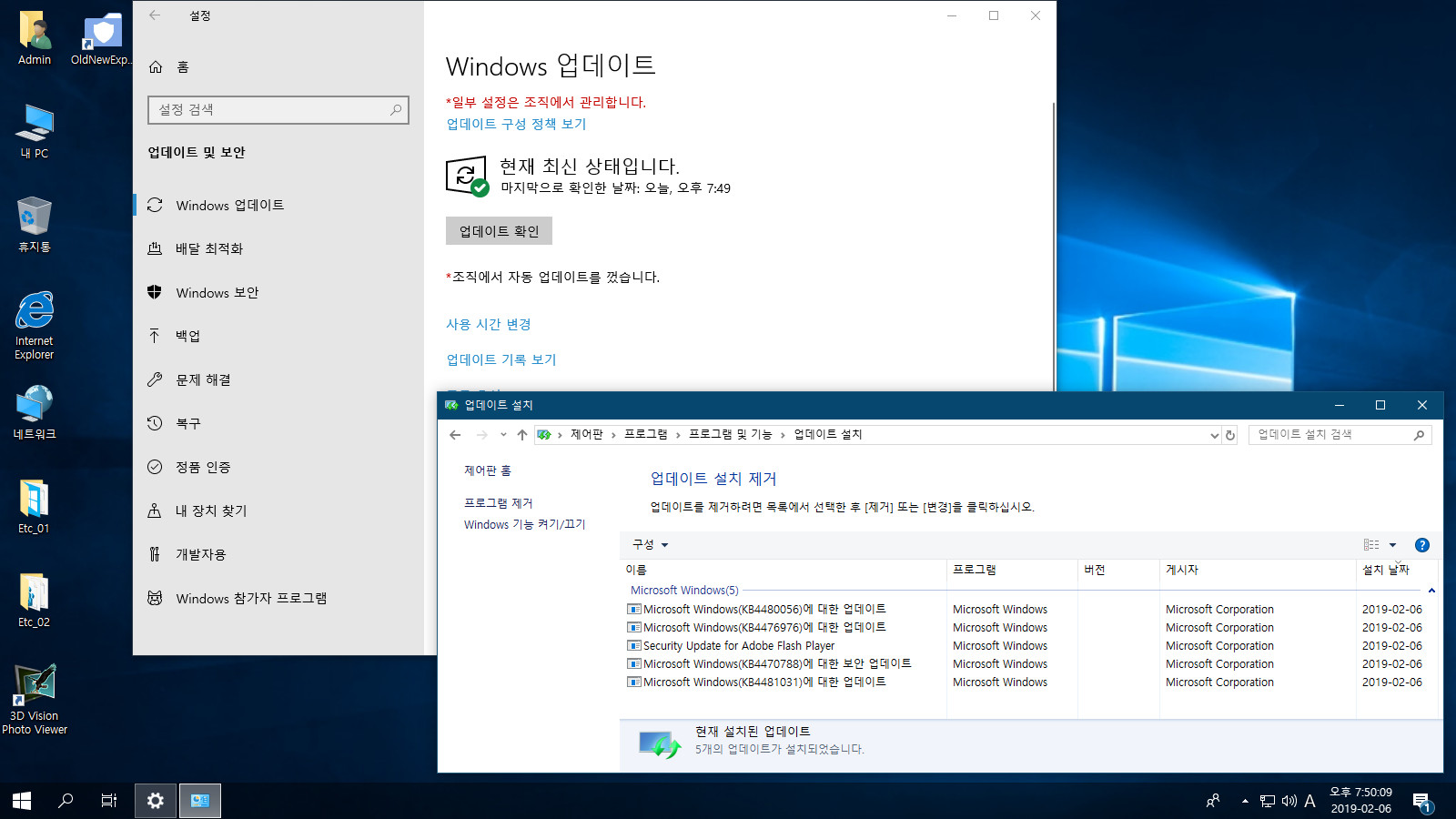Open 정품 인증 settings page

coord(278,467)
